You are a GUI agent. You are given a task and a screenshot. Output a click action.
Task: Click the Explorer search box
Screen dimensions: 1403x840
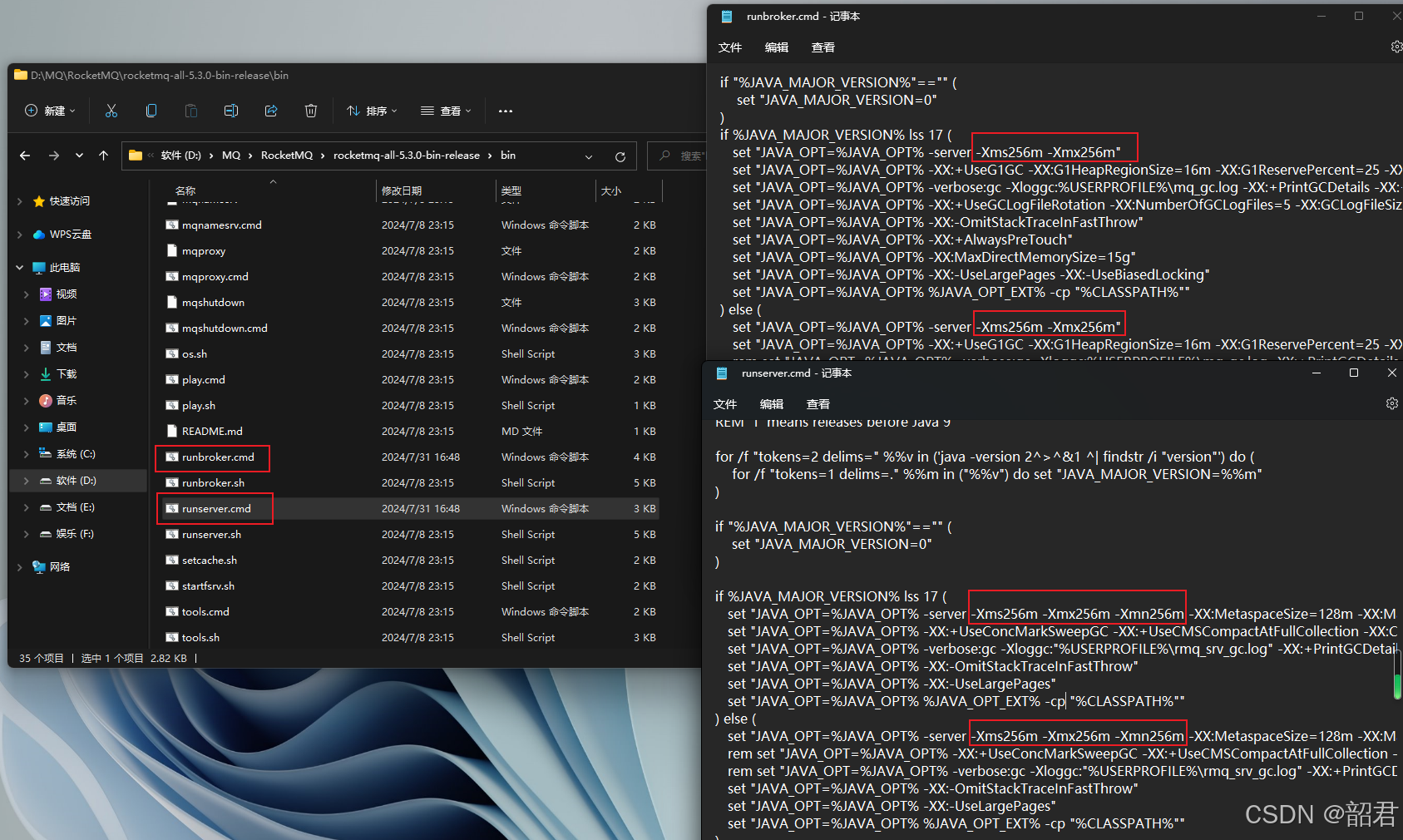[677, 156]
